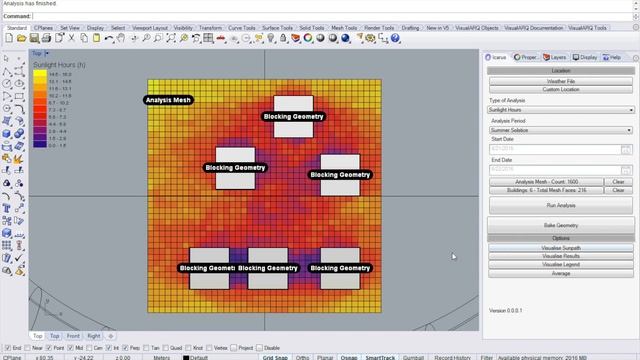Toggle the Quad osnap checkbox

[165, 348]
